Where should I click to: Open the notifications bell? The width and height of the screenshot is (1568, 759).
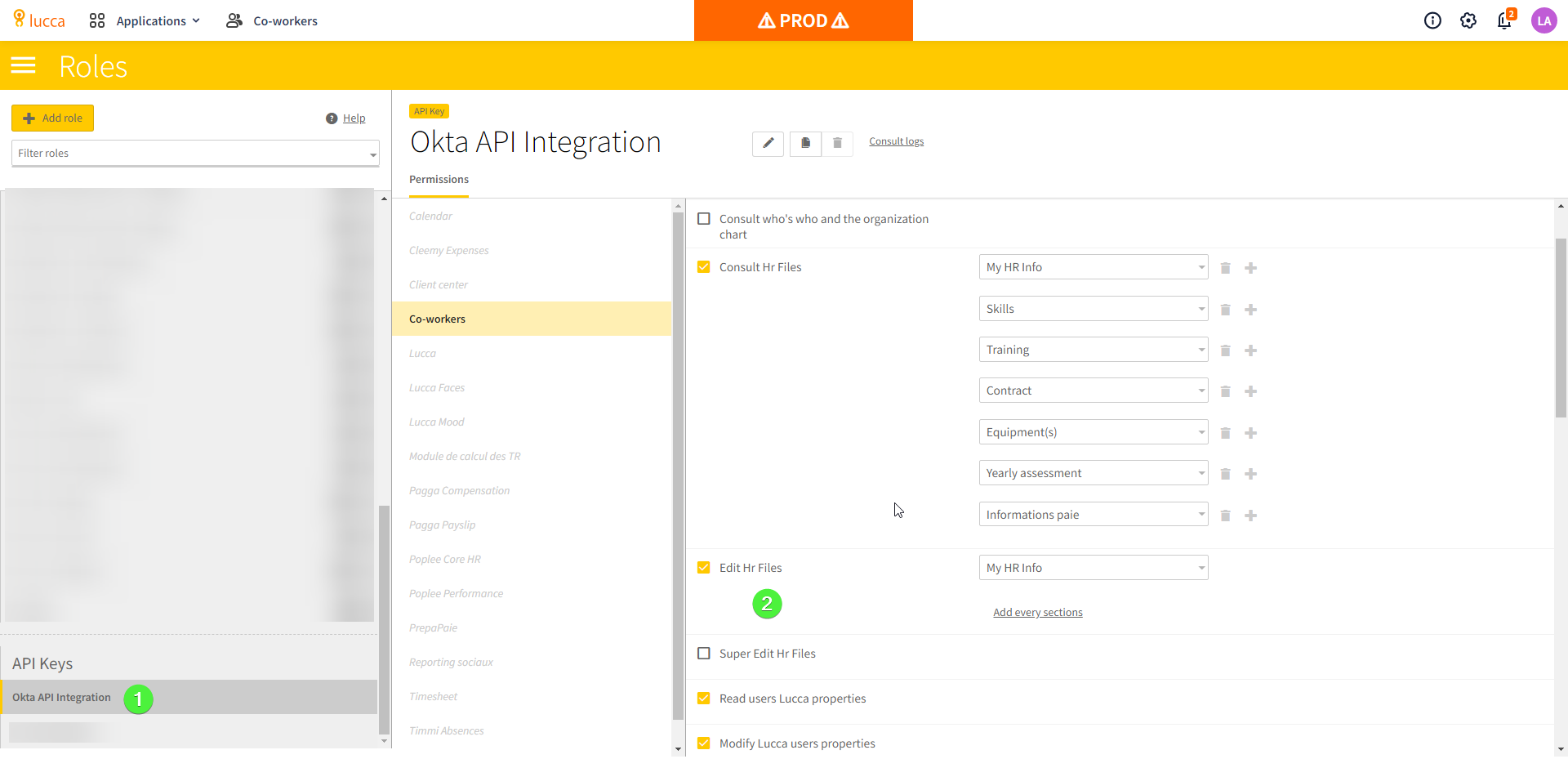pos(1505,20)
